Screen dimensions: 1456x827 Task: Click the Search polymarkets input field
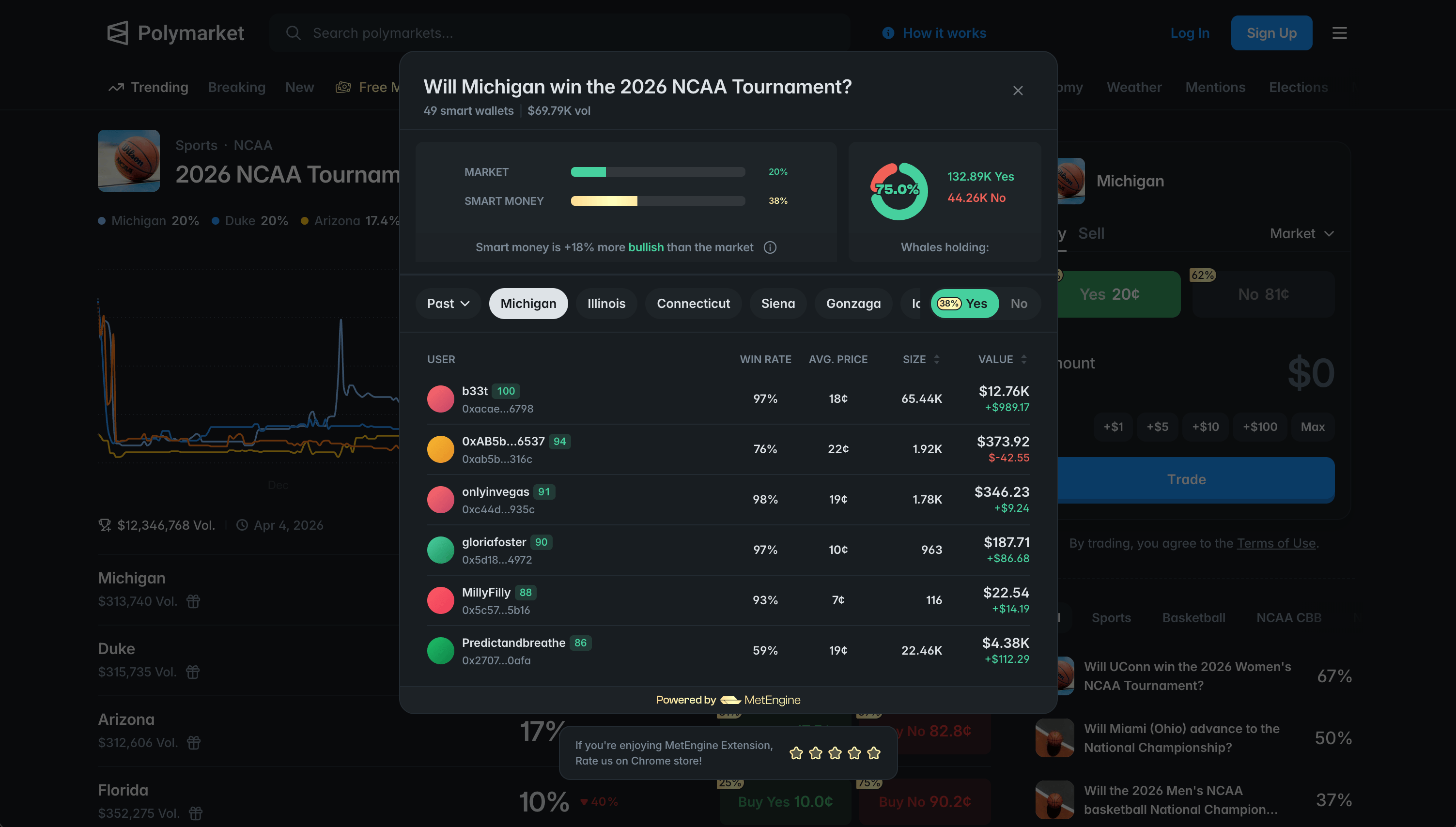point(559,33)
